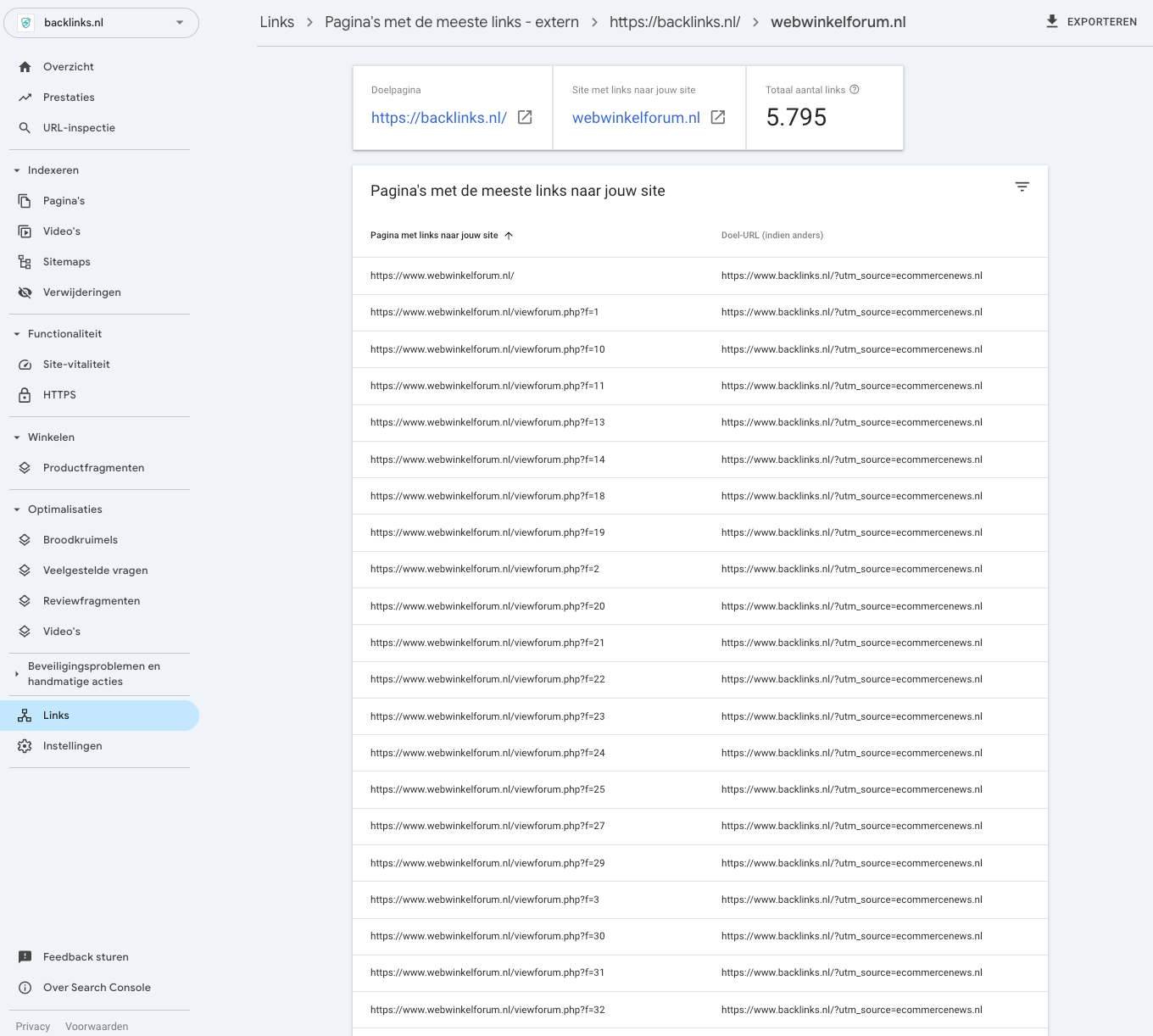
Task: Collapse the Indexeren section
Action: point(15,170)
